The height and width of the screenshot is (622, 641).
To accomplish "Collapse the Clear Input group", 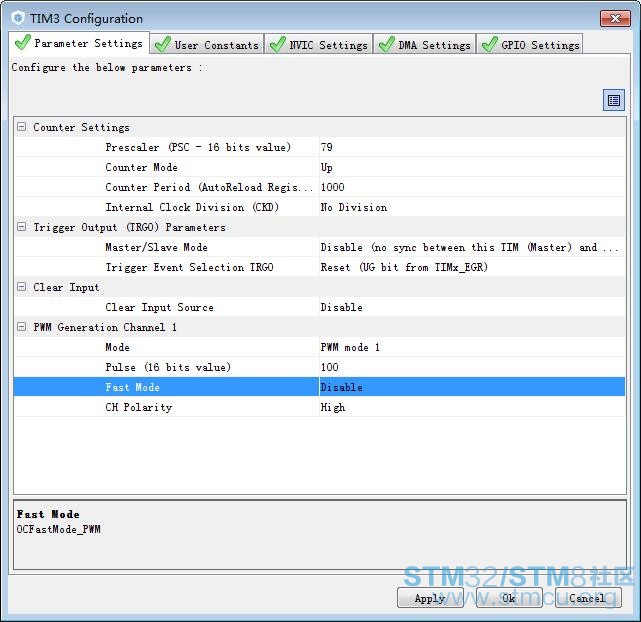I will tap(21, 286).
